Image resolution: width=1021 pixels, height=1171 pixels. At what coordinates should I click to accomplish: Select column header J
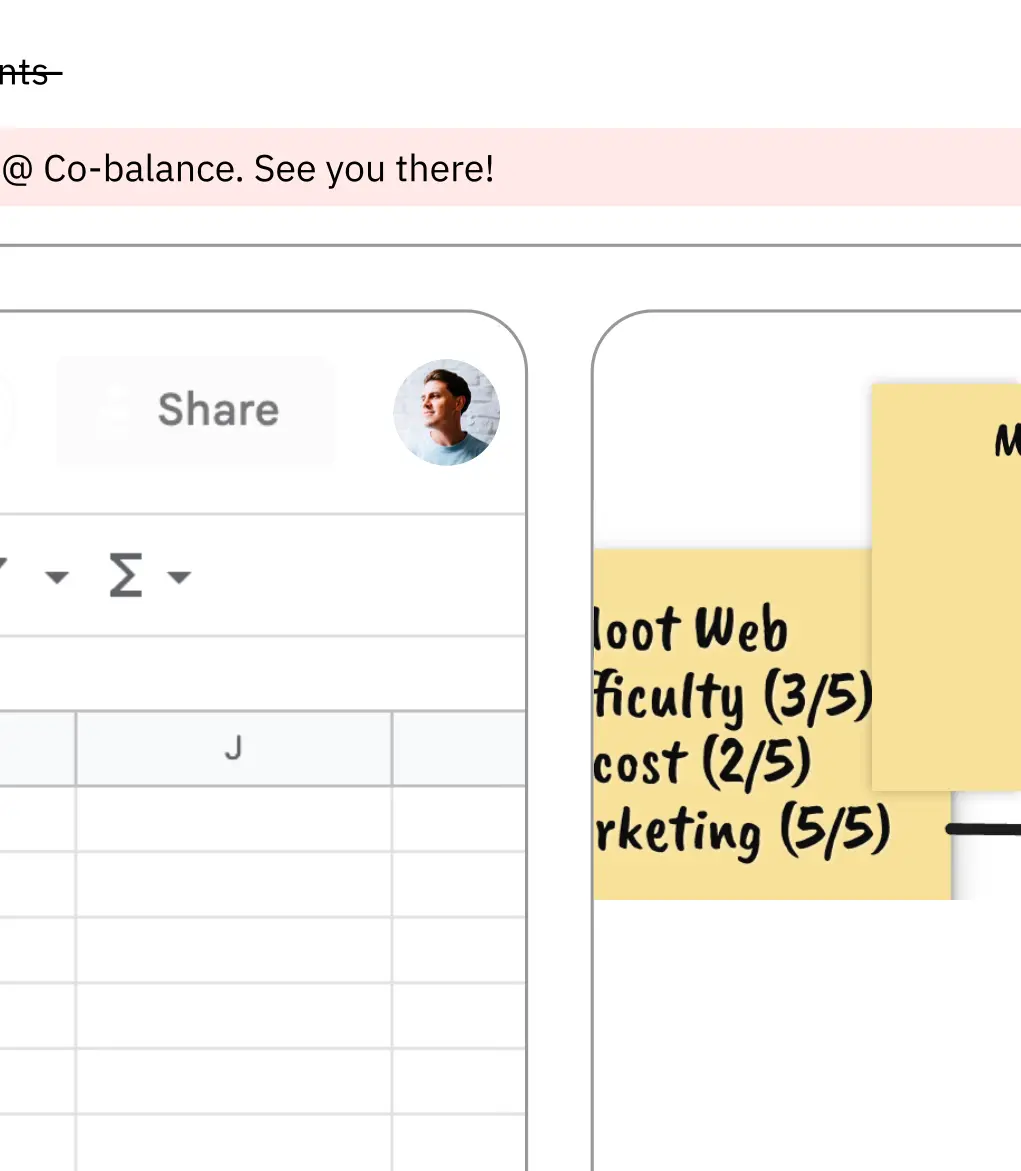[232, 747]
